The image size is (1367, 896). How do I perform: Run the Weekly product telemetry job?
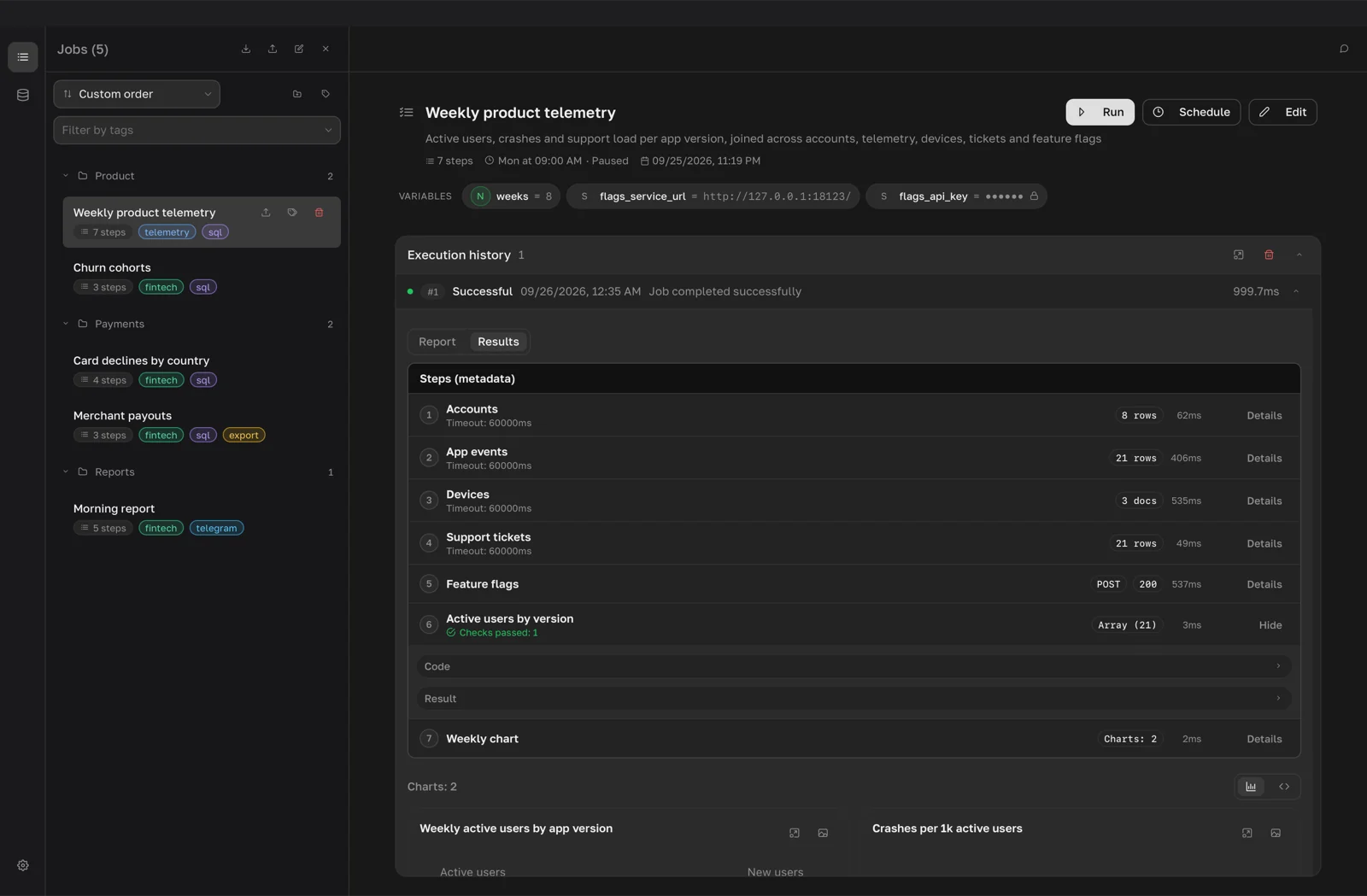1100,112
